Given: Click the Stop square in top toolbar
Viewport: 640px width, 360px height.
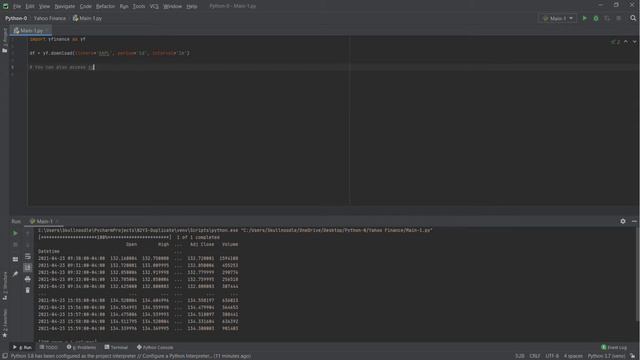Looking at the screenshot, I should pyautogui.click(x=619, y=18).
